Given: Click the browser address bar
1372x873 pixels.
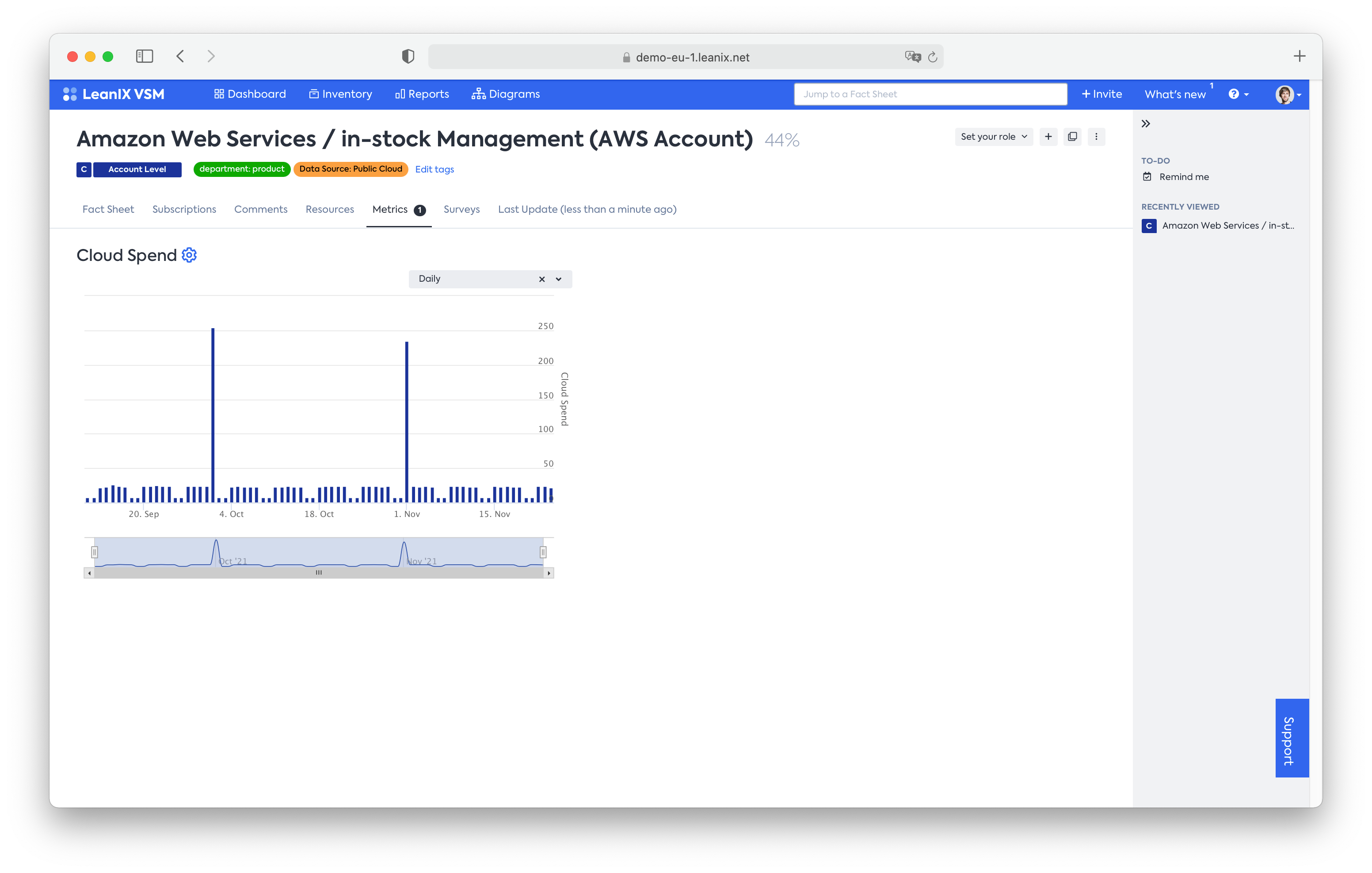Looking at the screenshot, I should 686,57.
